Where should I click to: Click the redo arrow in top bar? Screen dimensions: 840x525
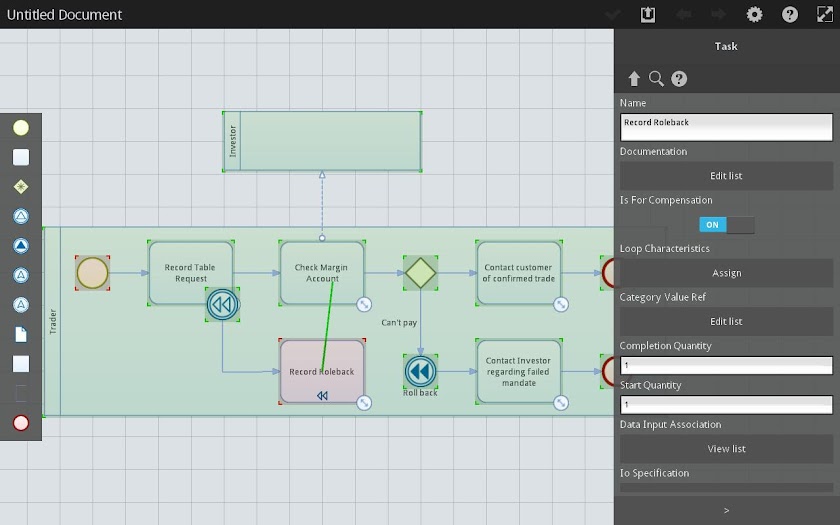coord(719,14)
